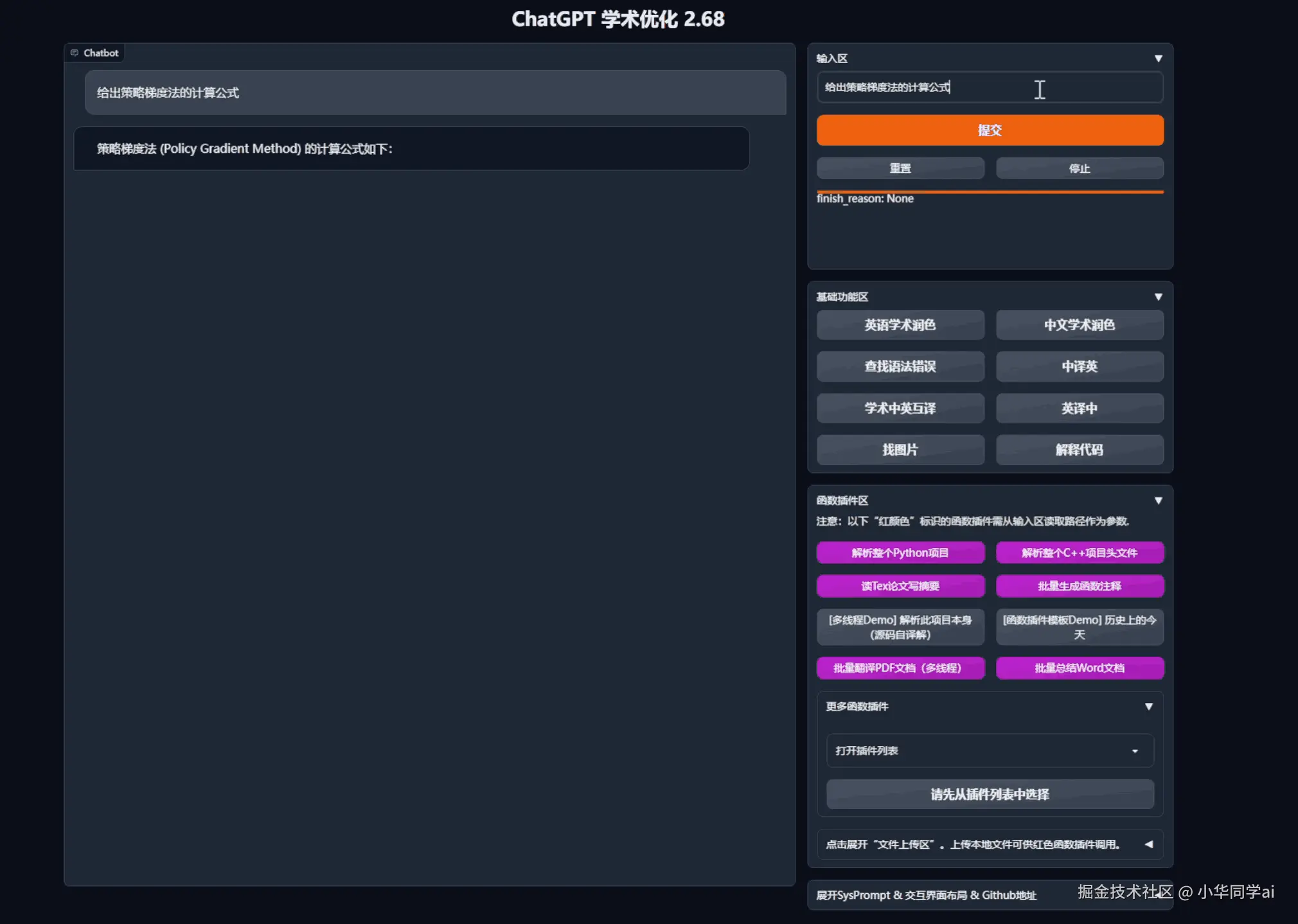Click the 英译中 button
This screenshot has width=1298, height=924.
pyautogui.click(x=1080, y=408)
